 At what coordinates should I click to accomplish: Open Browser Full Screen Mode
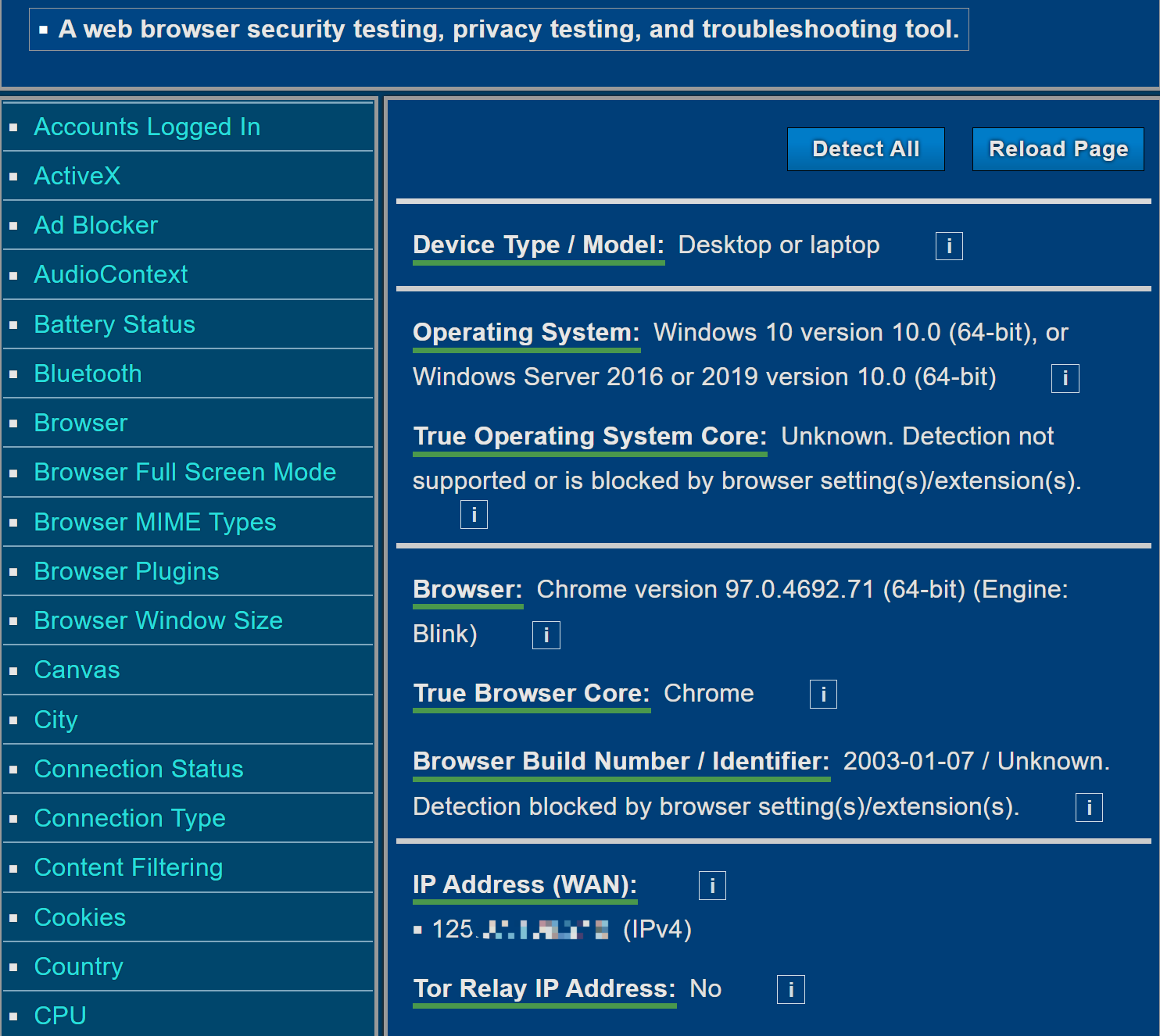(185, 472)
